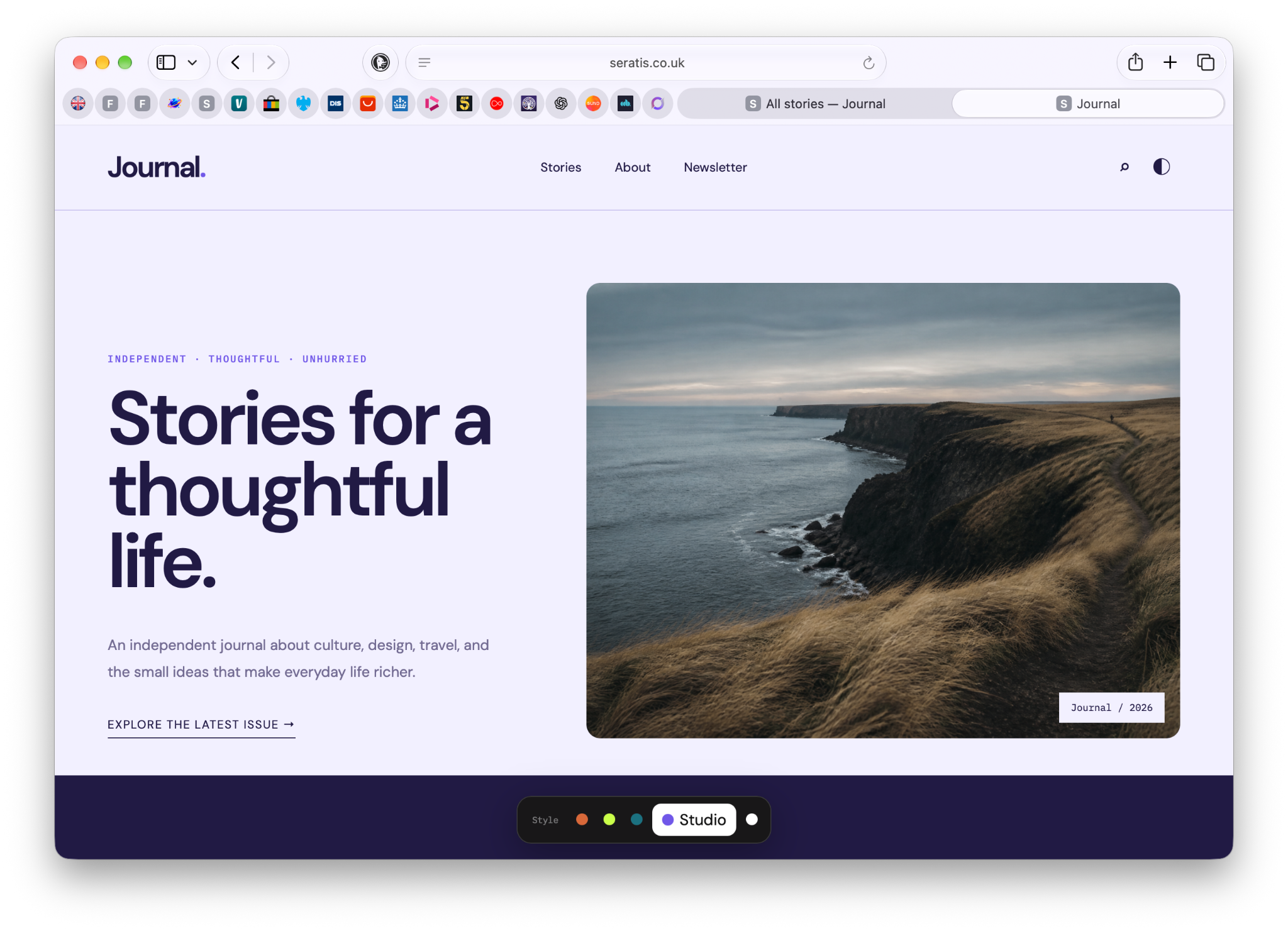Open the UK flag pinned tab
The width and height of the screenshot is (1288, 931).
tap(78, 104)
